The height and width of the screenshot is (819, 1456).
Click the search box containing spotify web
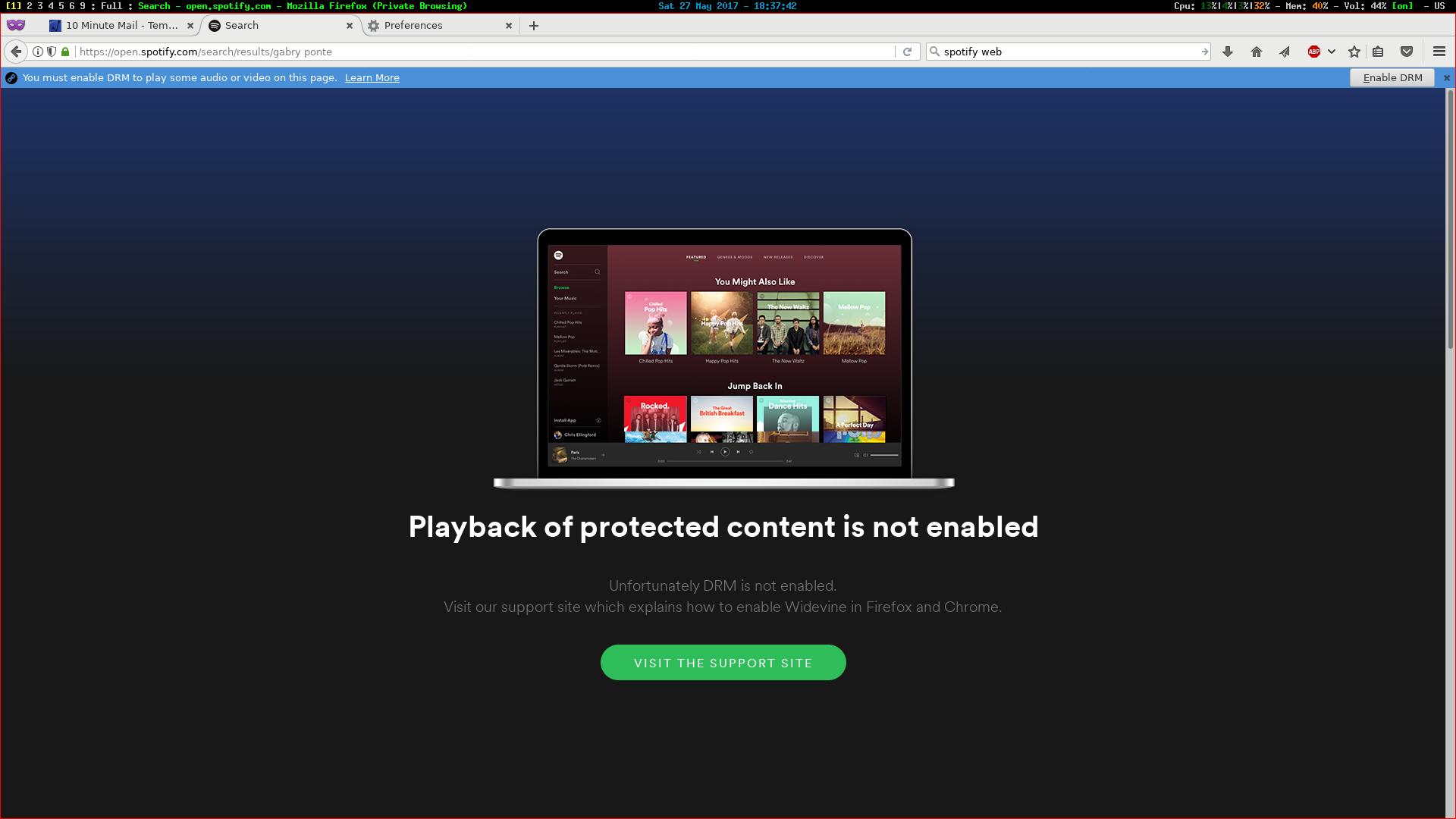click(x=1069, y=52)
